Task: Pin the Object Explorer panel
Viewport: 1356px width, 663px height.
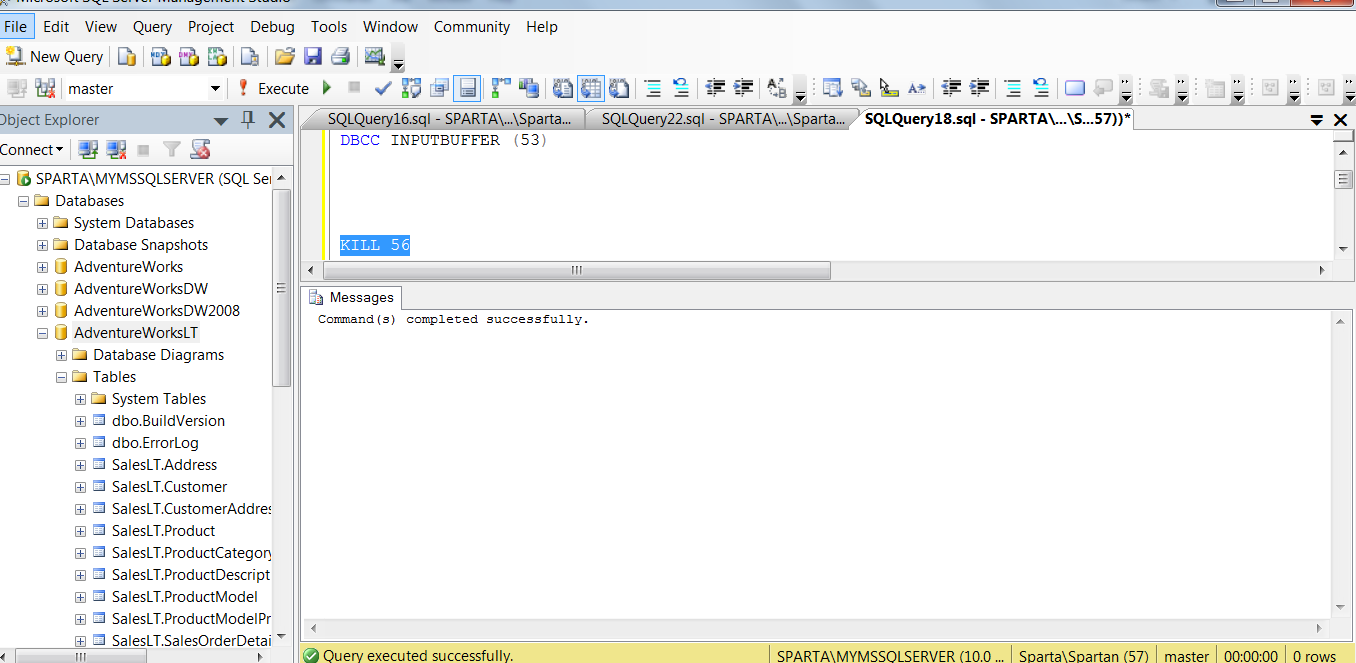Action: coord(249,120)
